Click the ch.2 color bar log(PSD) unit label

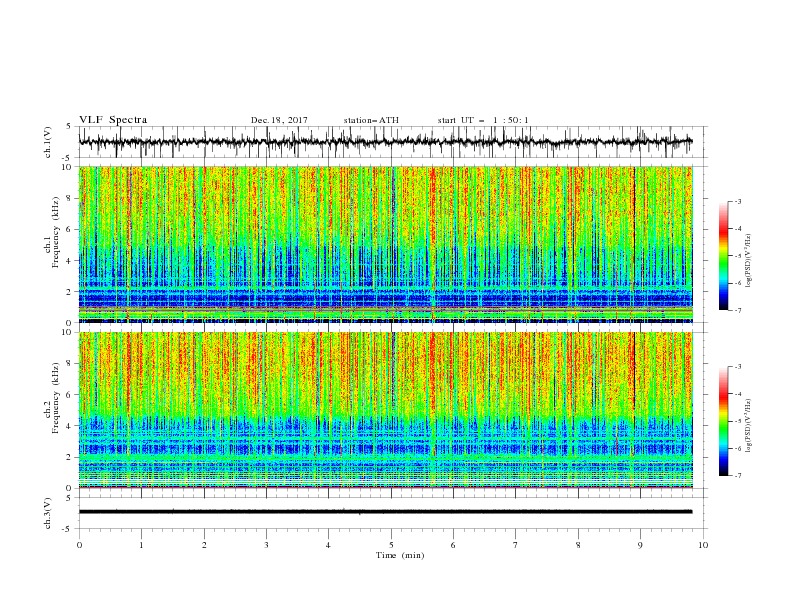pyautogui.click(x=749, y=426)
